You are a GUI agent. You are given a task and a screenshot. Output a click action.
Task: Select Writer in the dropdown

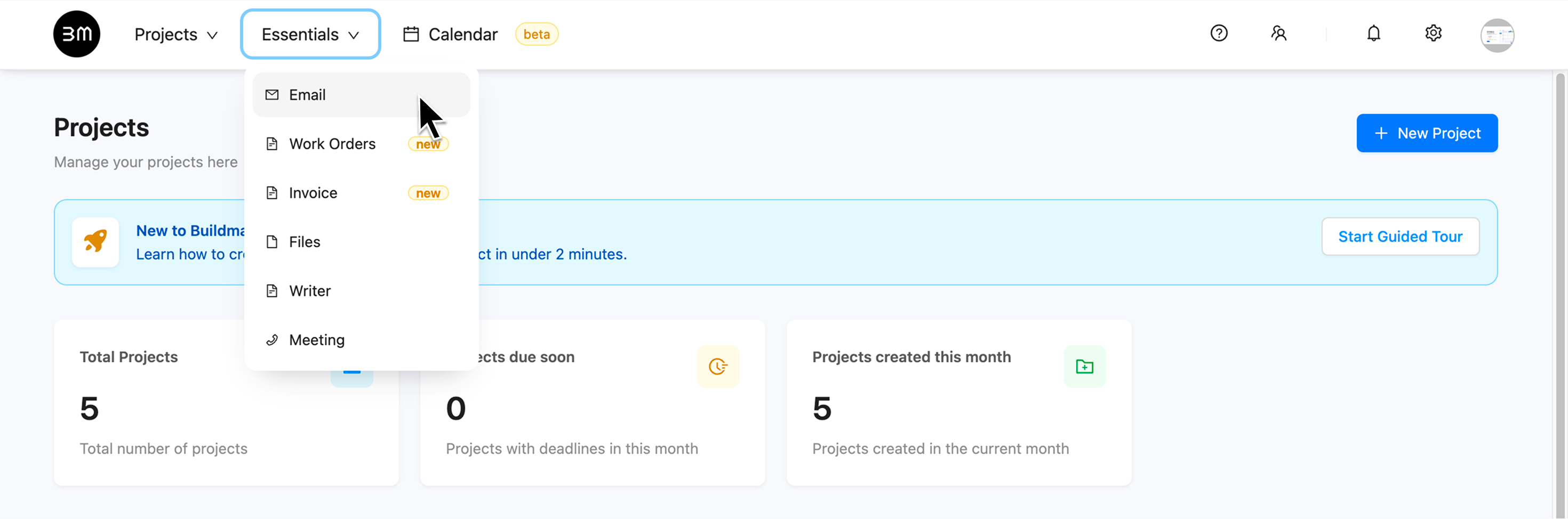[361, 291]
